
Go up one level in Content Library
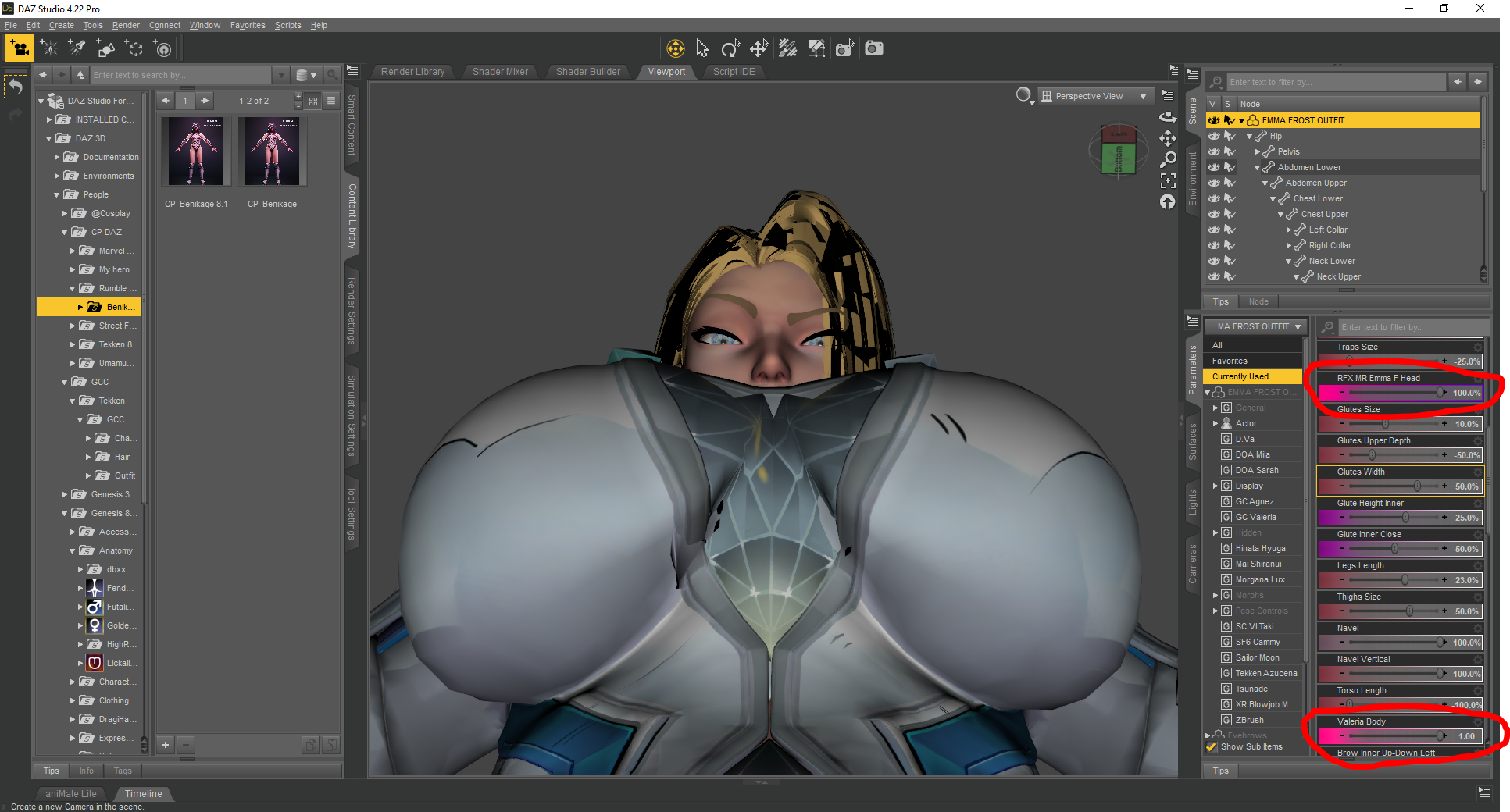click(80, 75)
